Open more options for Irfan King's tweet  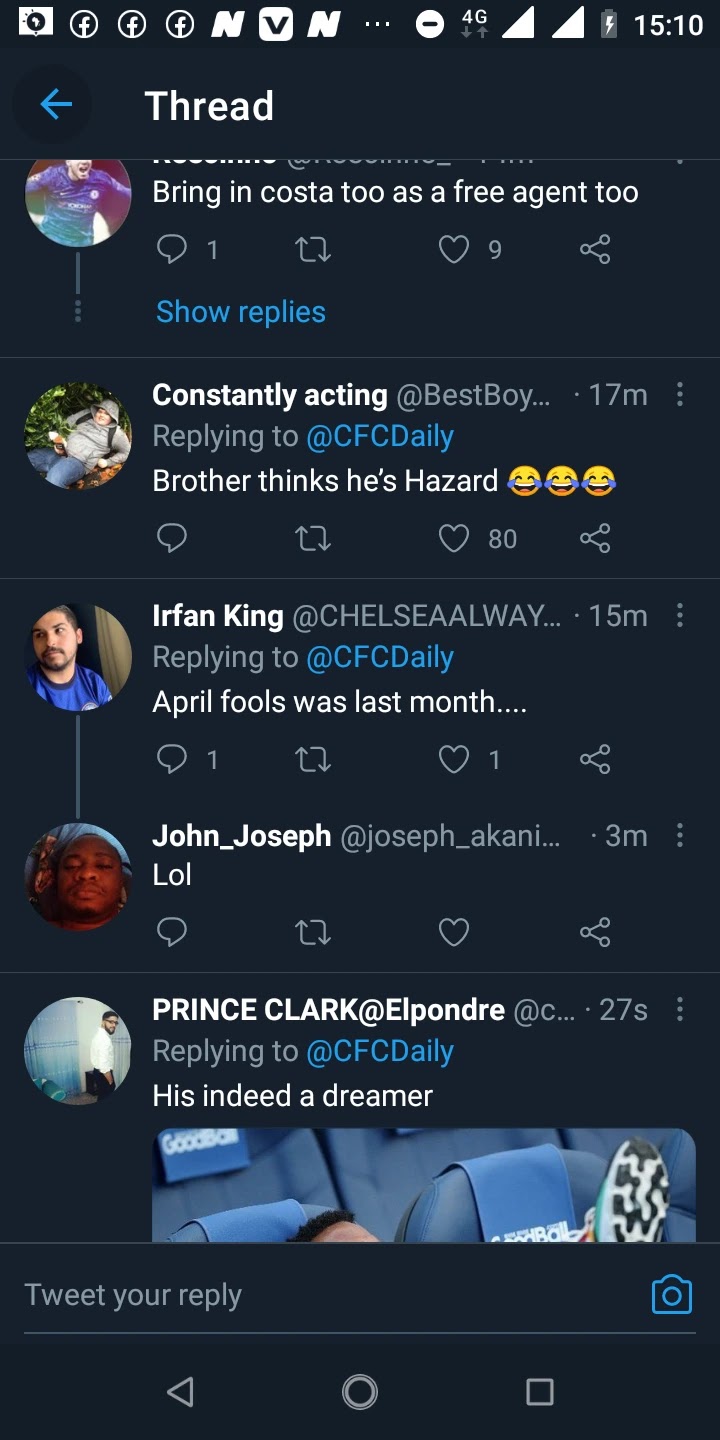[680, 616]
